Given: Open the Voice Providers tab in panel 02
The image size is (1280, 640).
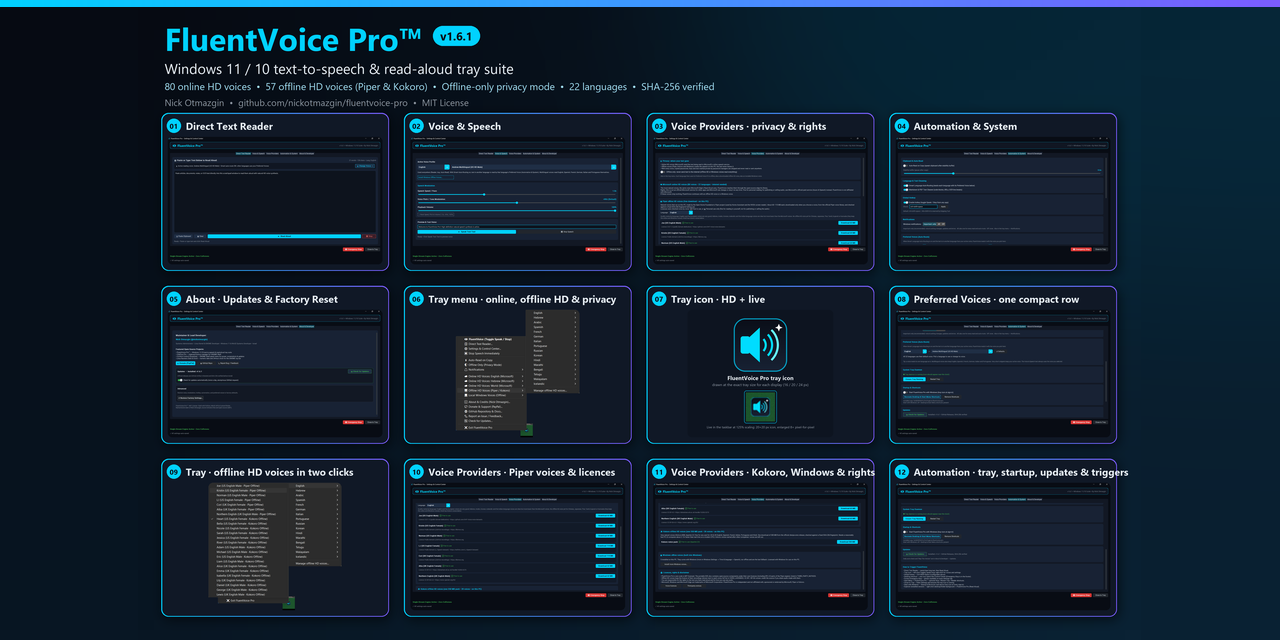Looking at the screenshot, I should [515, 153].
